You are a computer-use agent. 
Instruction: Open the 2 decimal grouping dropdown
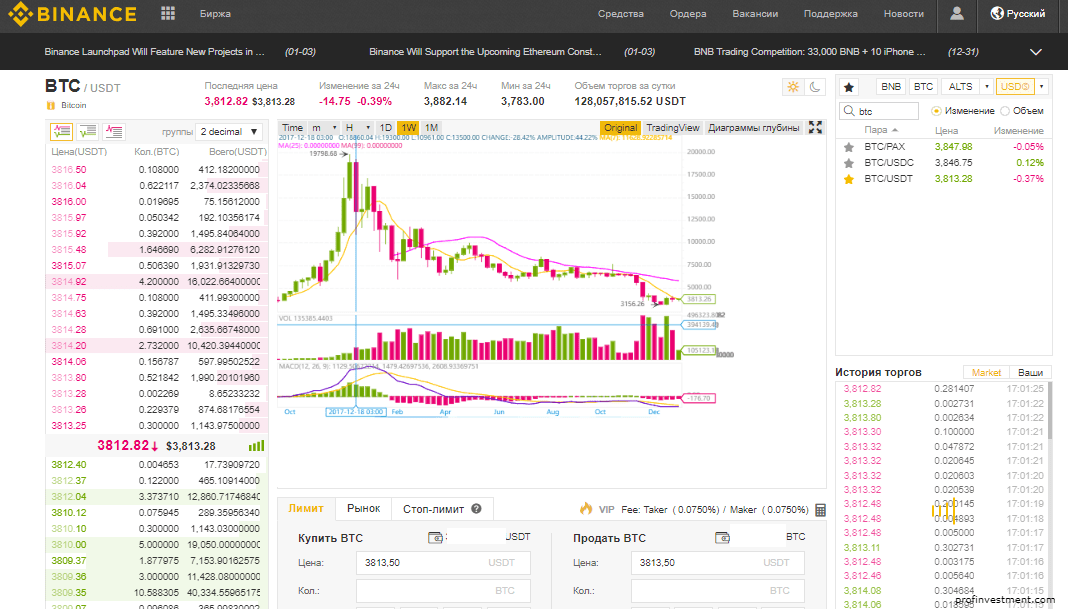(230, 131)
